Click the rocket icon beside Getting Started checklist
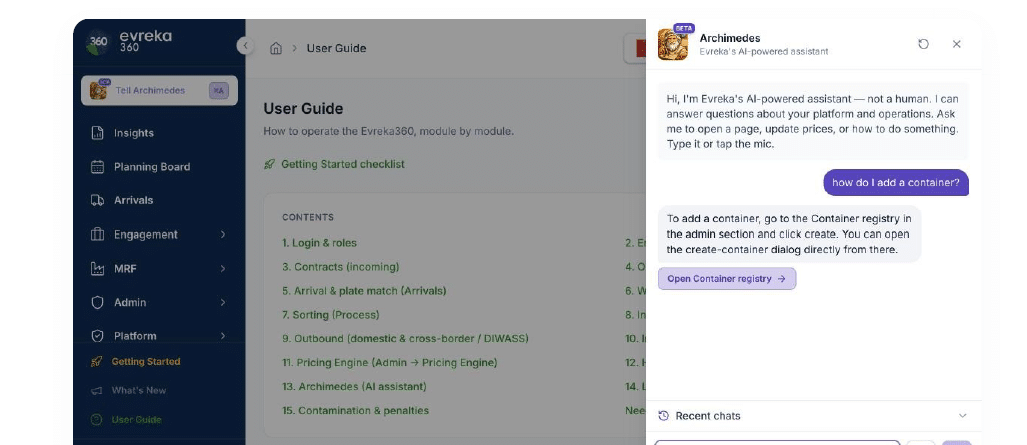This screenshot has width=1027, height=445. pos(269,164)
